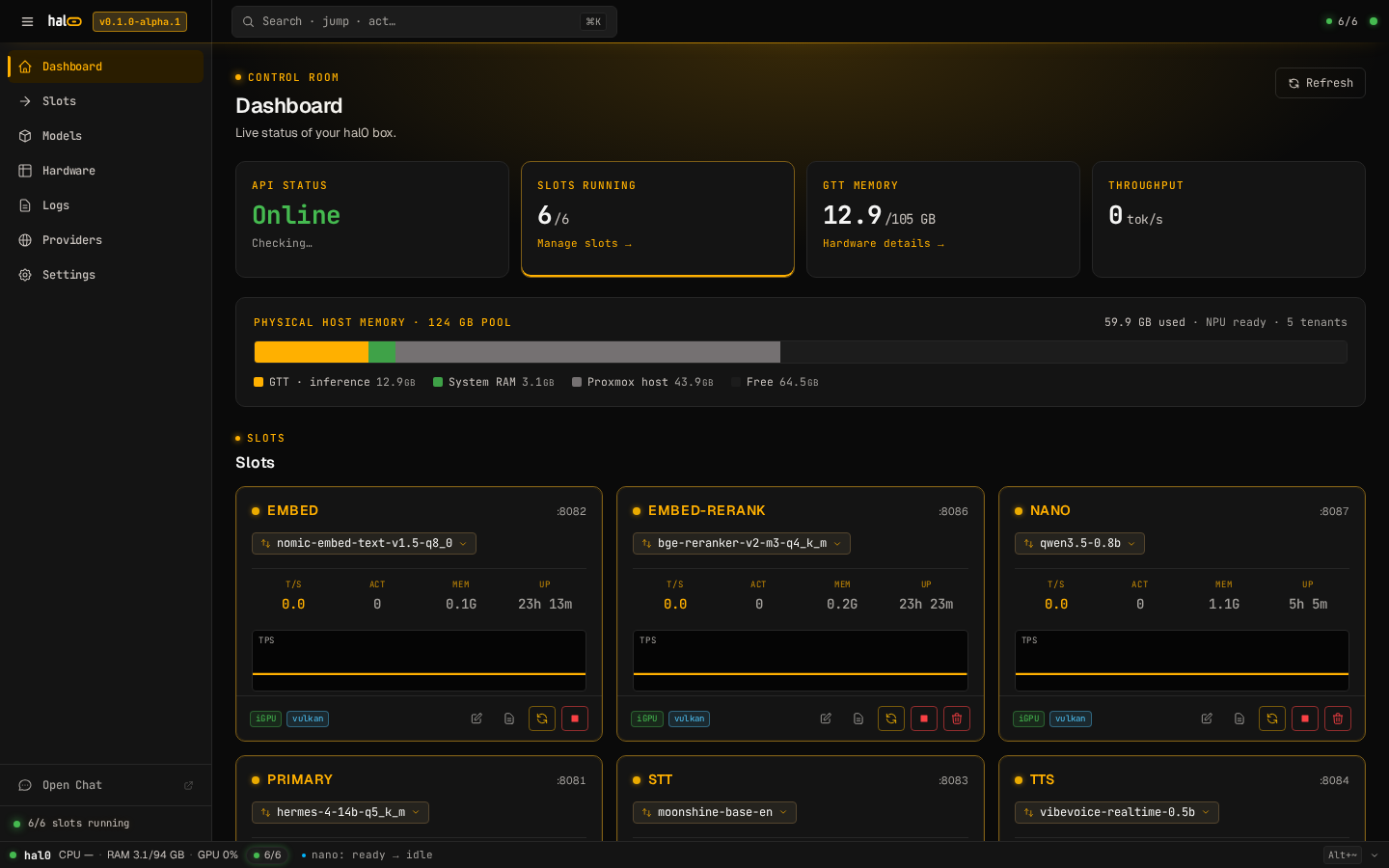The width and height of the screenshot is (1389, 868).
Task: Open Models page in sidebar
Action: [105, 136]
